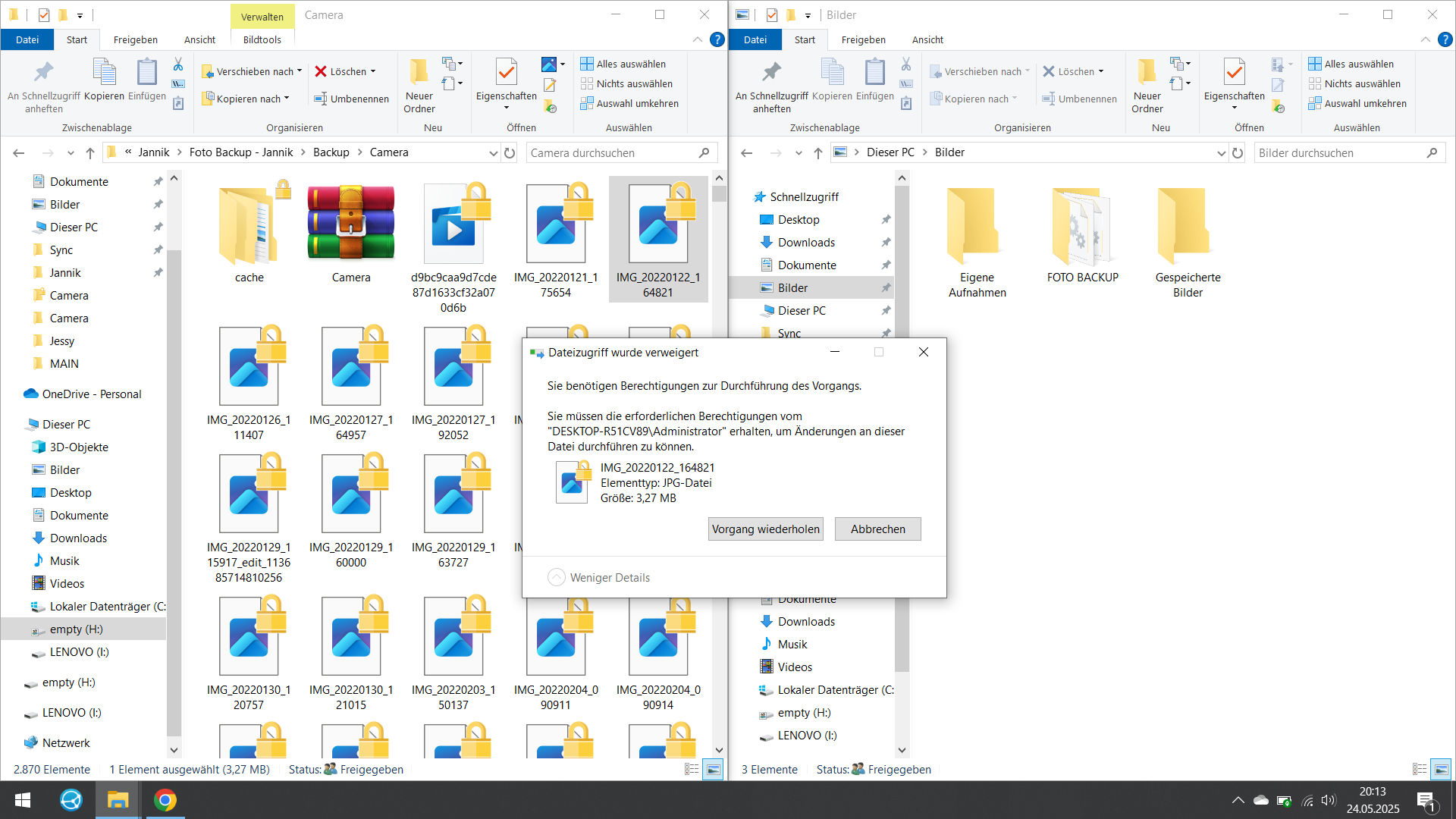Click the help question mark in left window

click(717, 39)
